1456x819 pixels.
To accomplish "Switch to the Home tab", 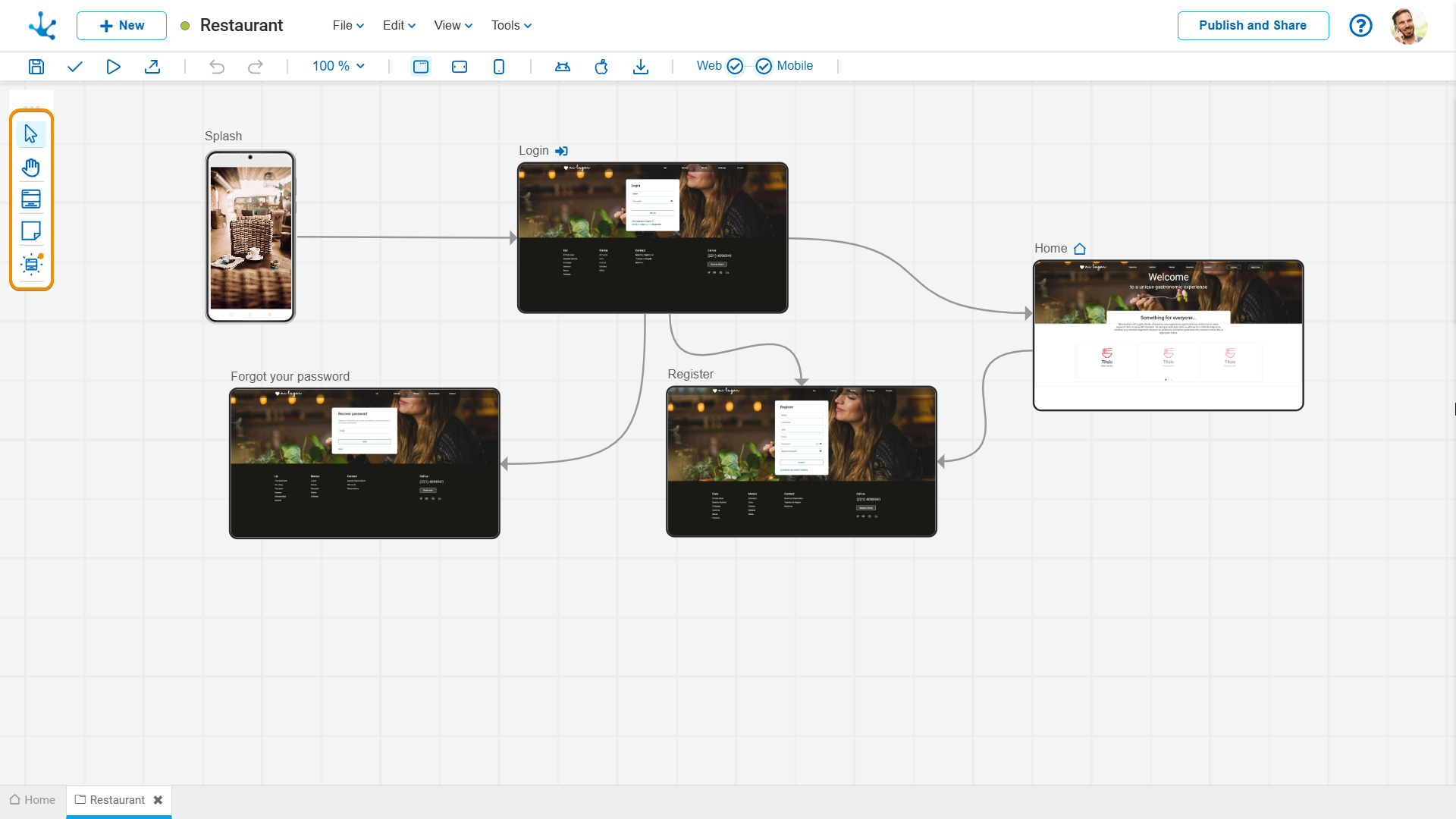I will [33, 800].
